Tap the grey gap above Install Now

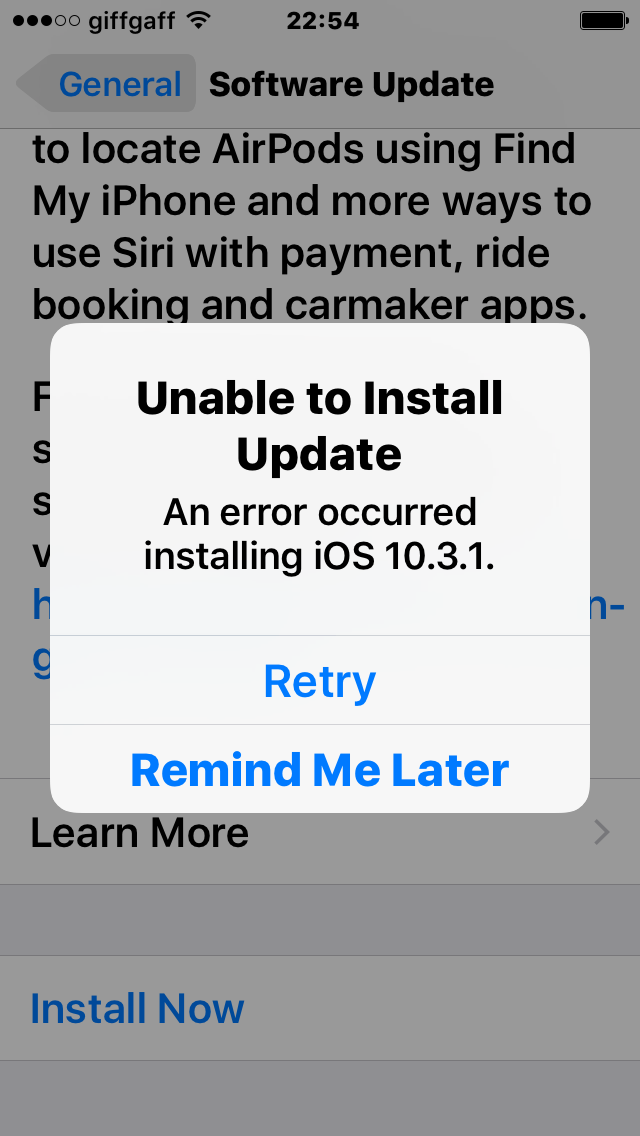pyautogui.click(x=320, y=919)
